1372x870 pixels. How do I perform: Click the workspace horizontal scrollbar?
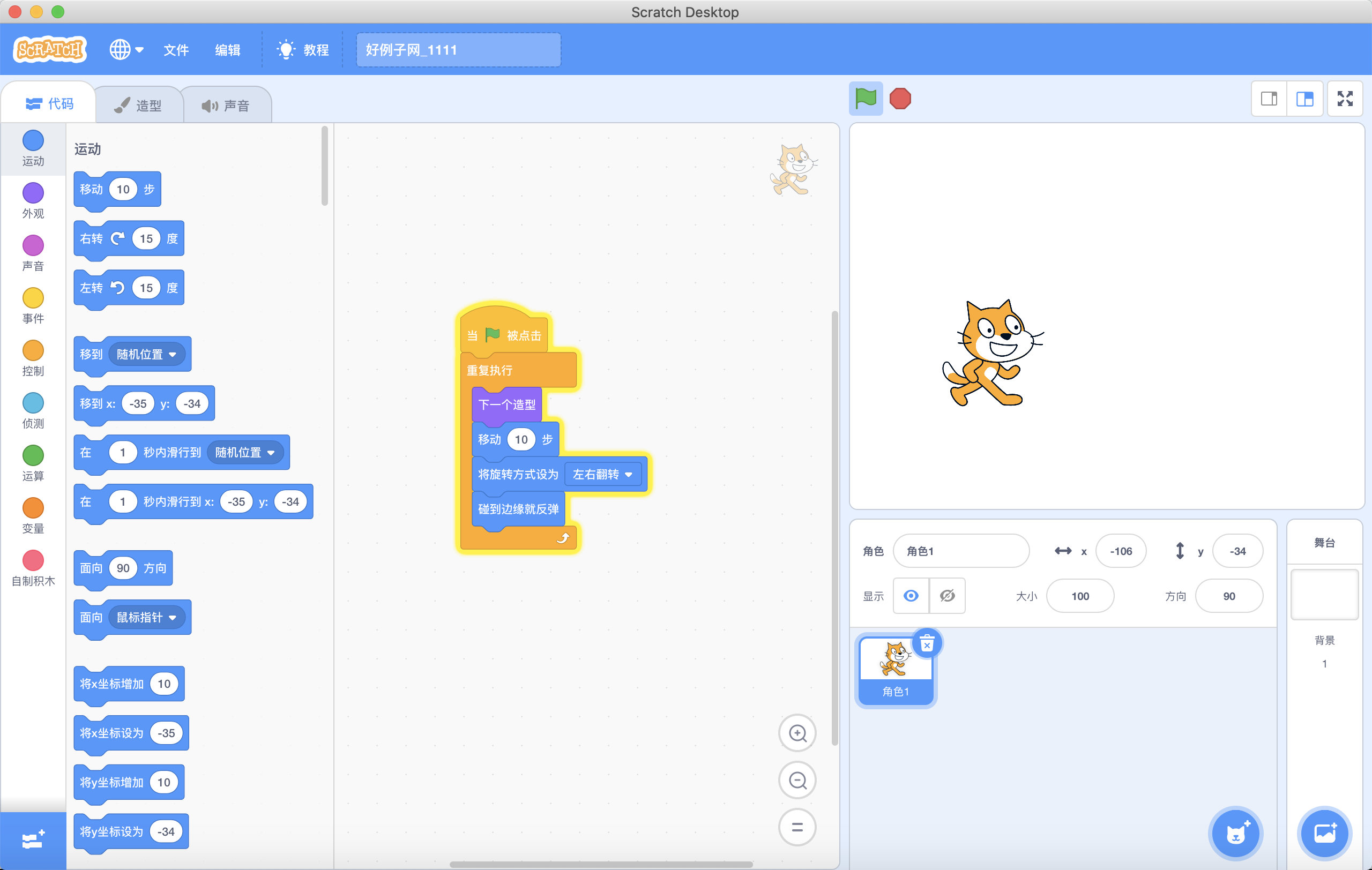coord(601,864)
